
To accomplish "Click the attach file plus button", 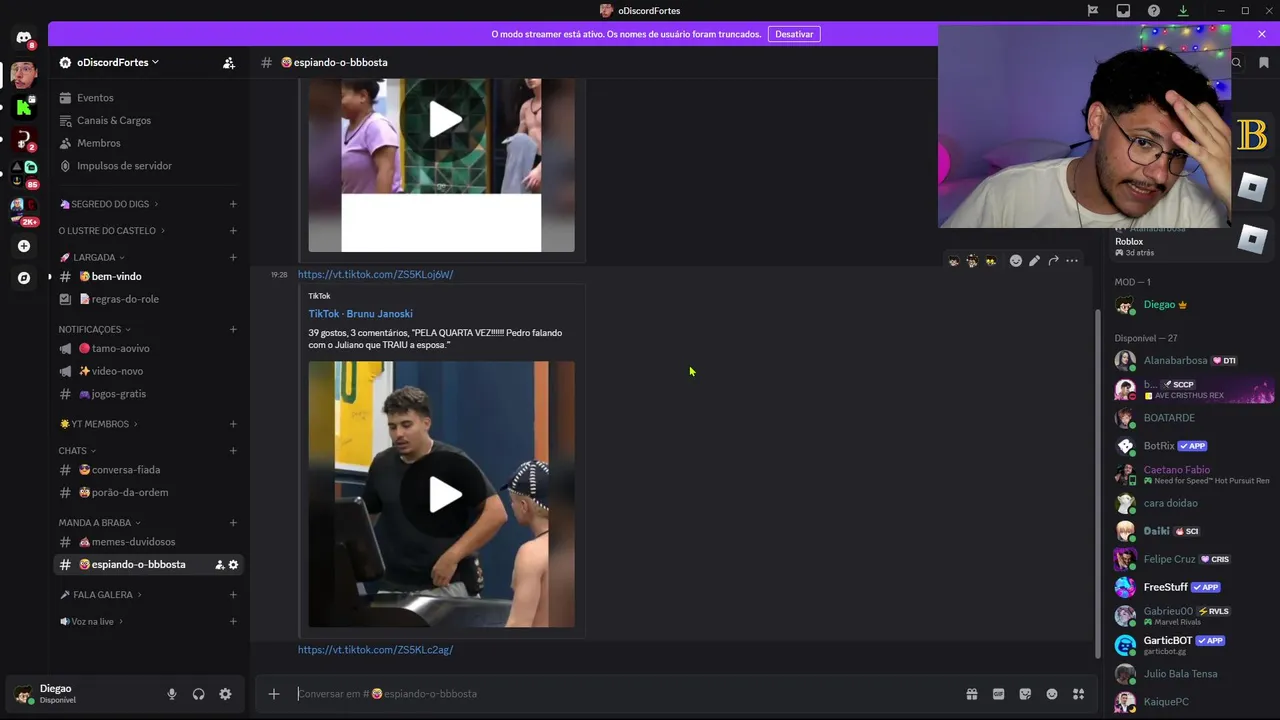I will 273,694.
